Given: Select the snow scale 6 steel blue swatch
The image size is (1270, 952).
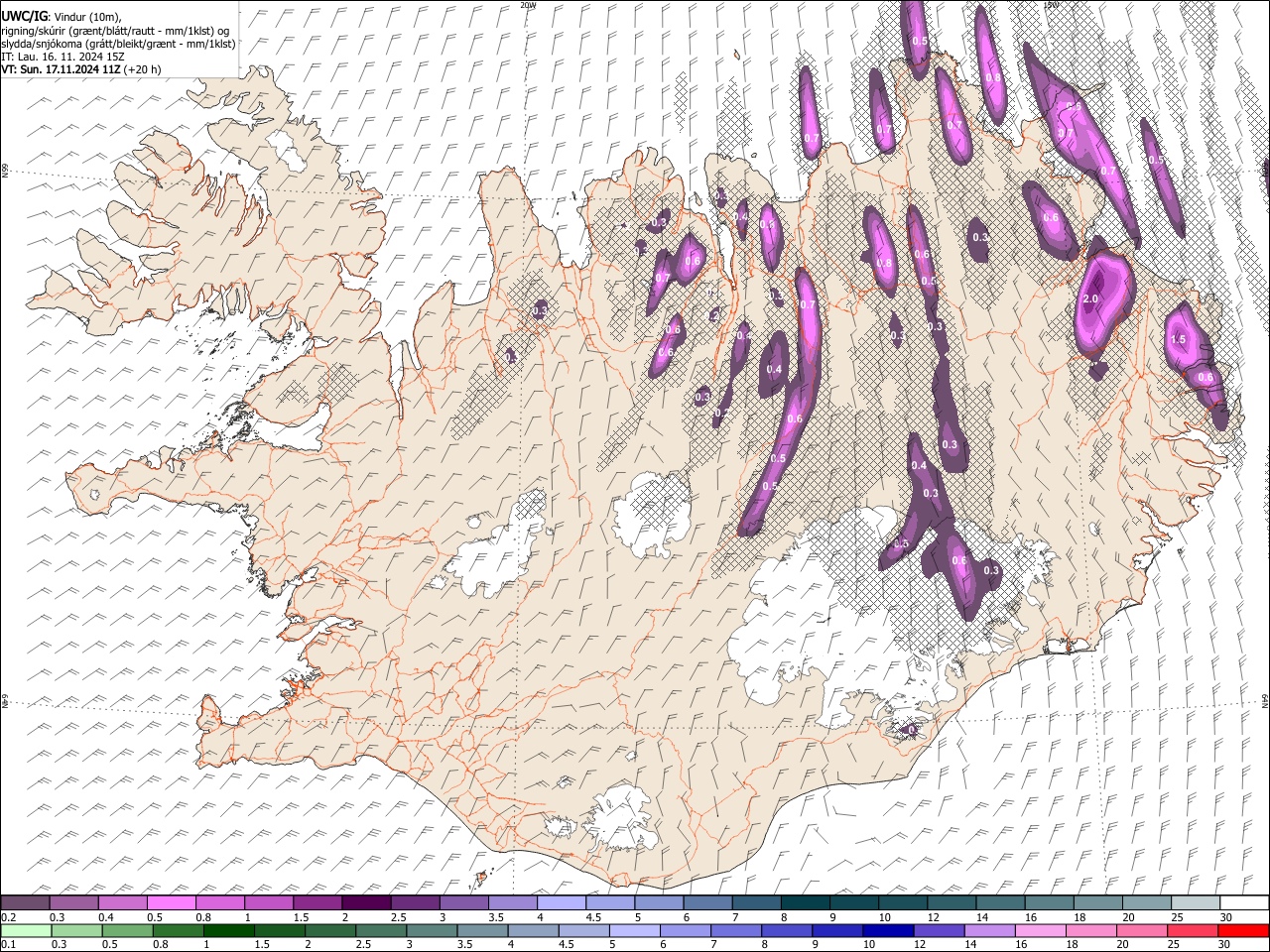Looking at the screenshot, I should click(706, 903).
